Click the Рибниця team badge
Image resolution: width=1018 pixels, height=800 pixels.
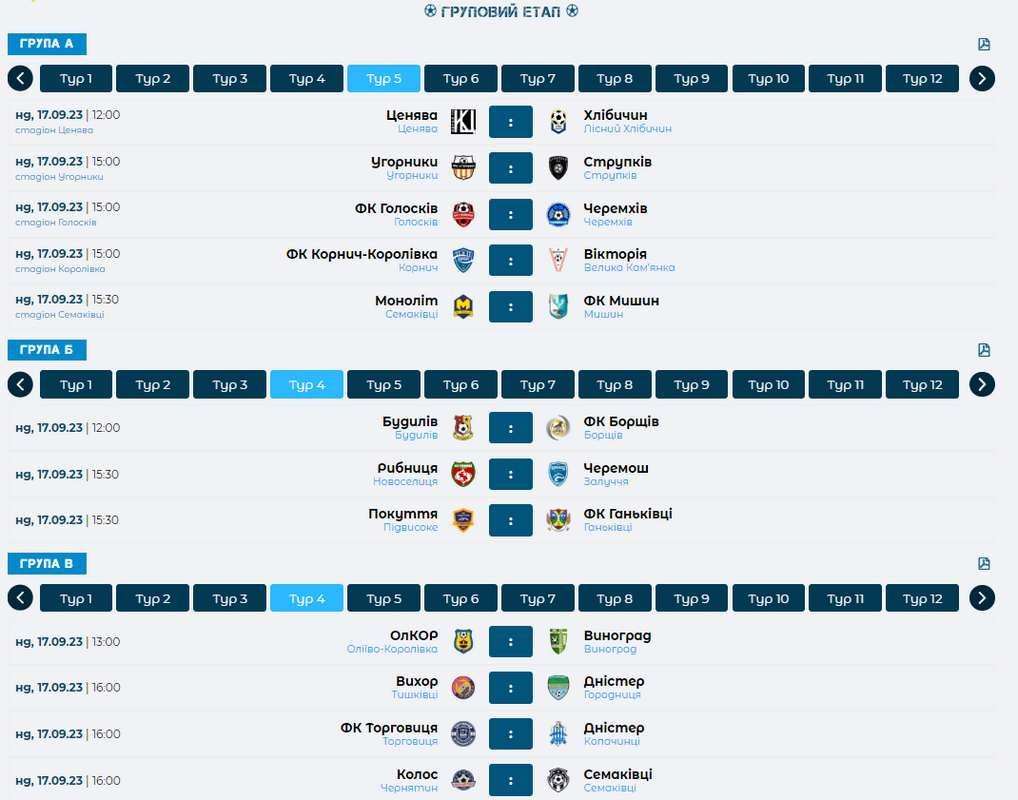(x=463, y=474)
